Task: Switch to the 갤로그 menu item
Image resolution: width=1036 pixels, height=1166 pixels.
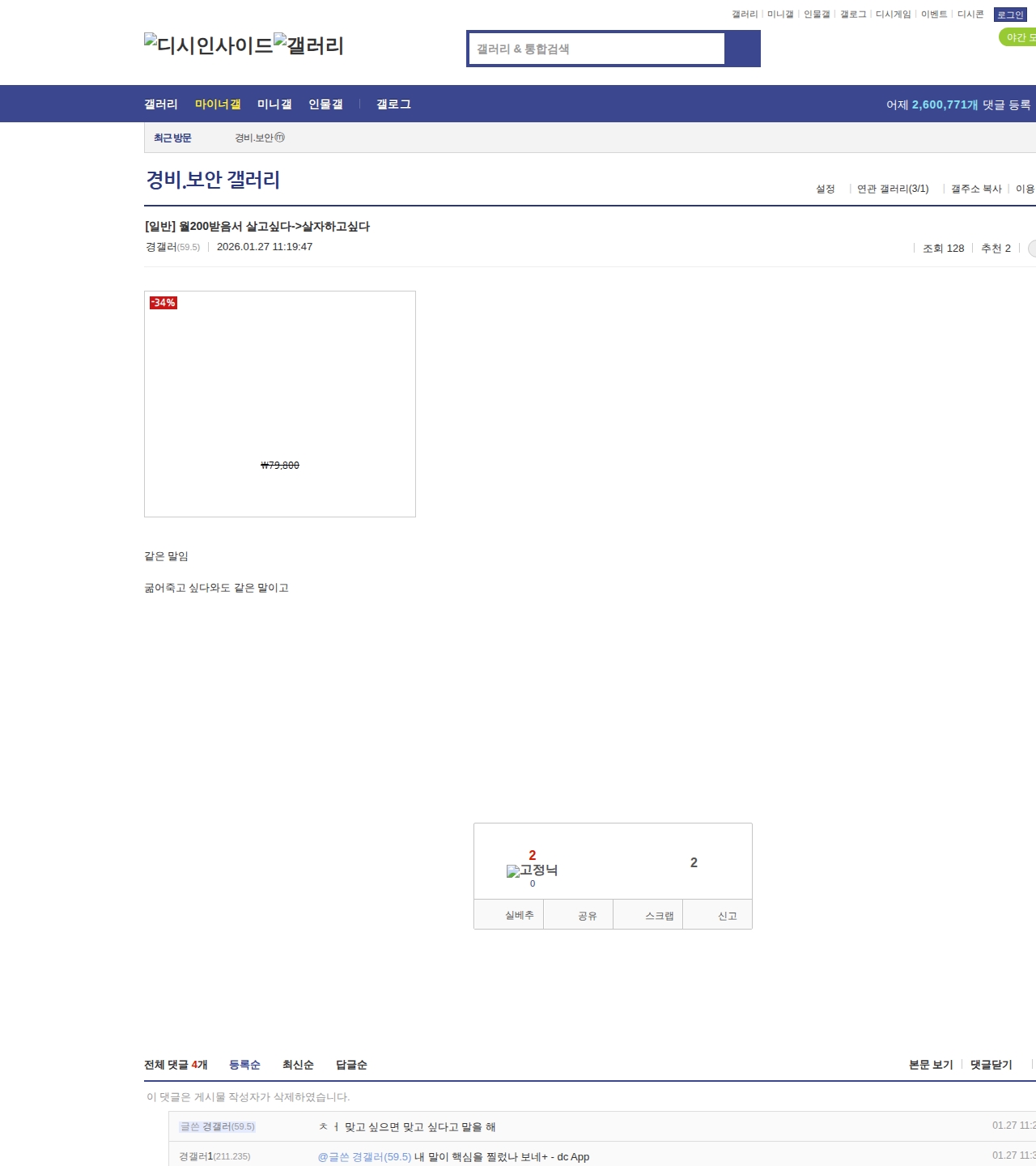Action: pos(393,104)
